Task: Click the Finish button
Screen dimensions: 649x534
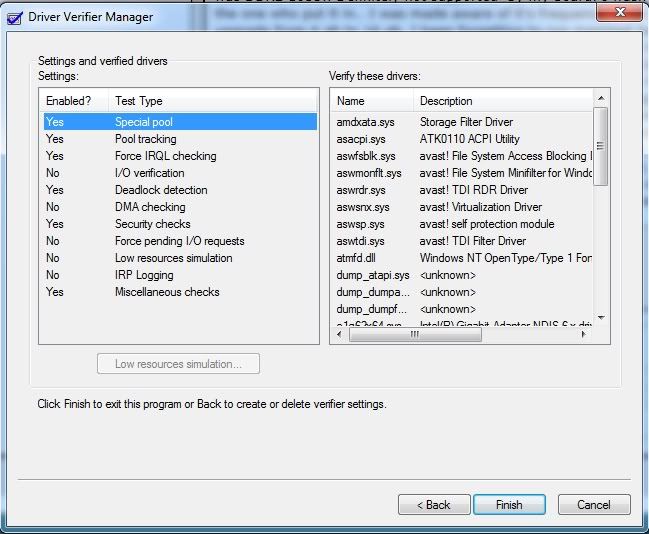Action: click(x=509, y=505)
